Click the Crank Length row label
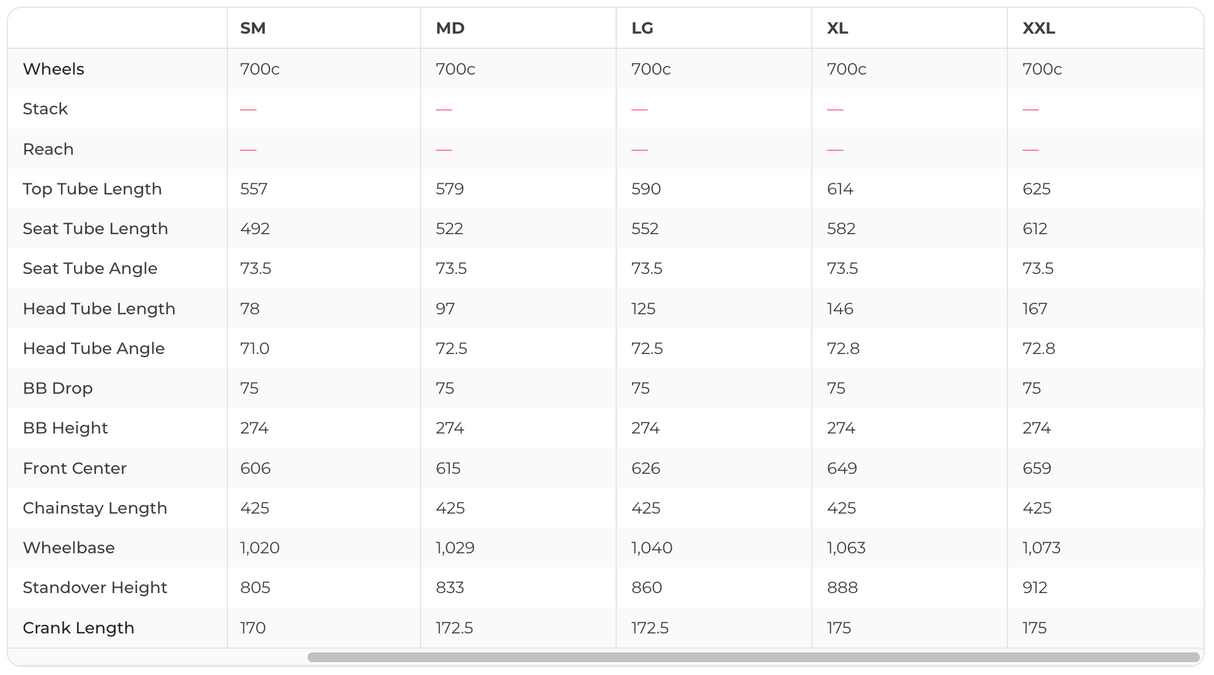1214x675 pixels. click(x=79, y=628)
